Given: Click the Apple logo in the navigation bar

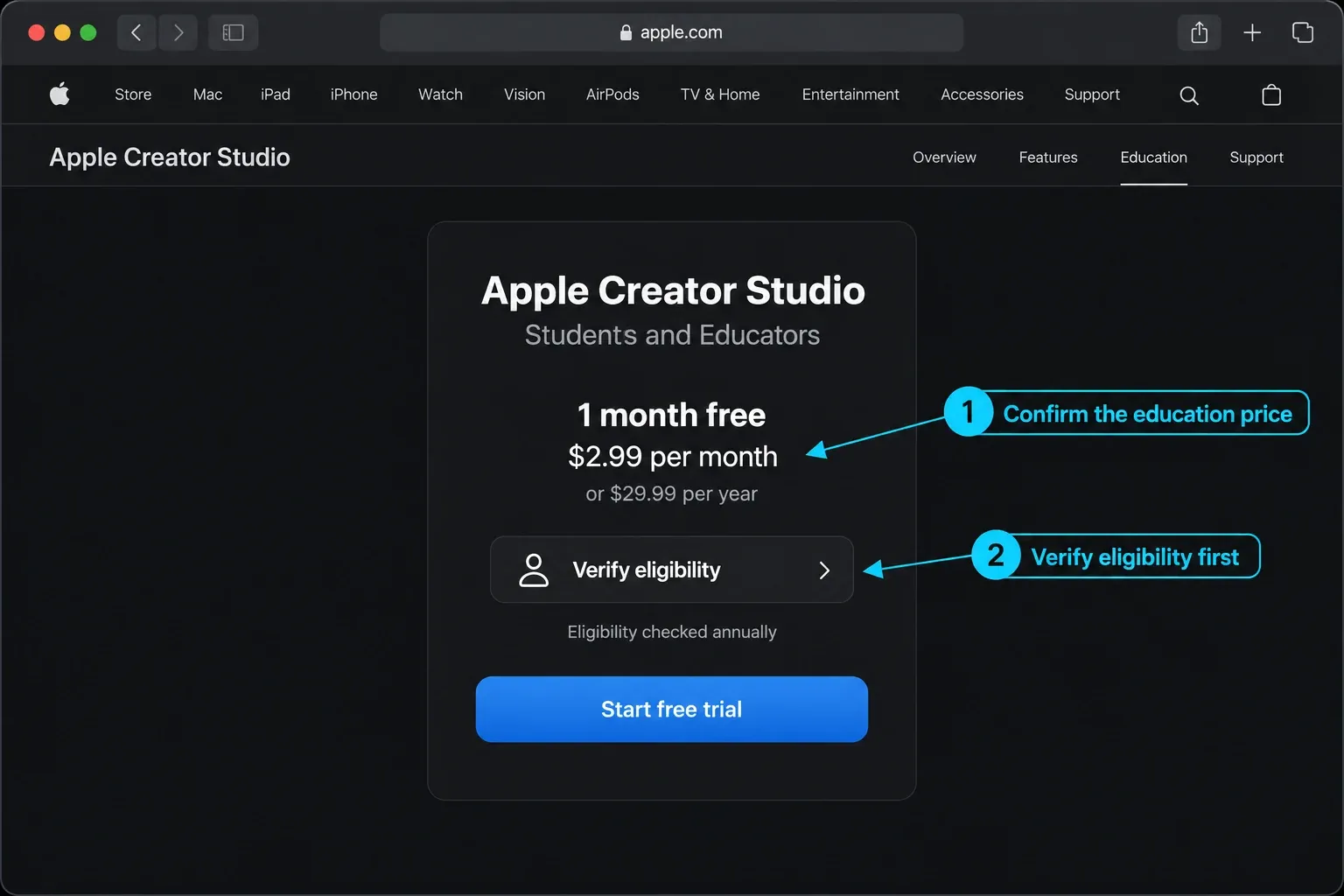Looking at the screenshot, I should [59, 94].
